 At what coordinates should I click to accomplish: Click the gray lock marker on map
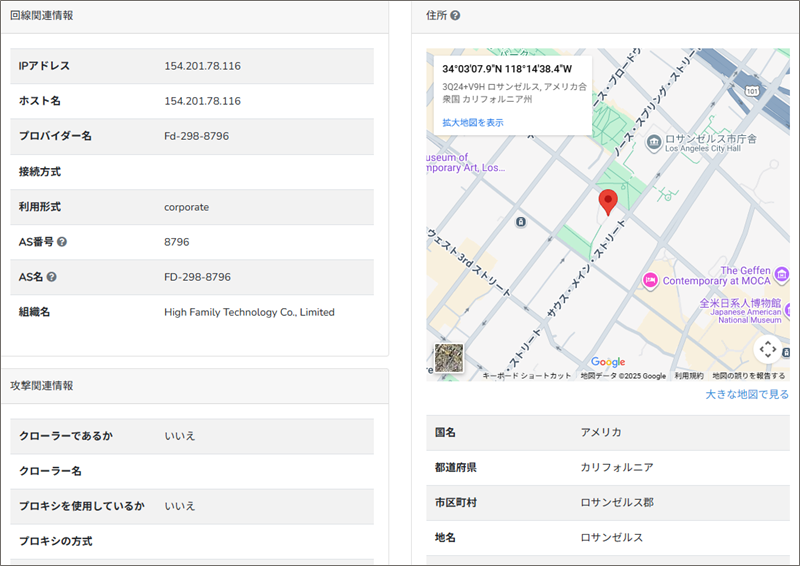(x=520, y=221)
